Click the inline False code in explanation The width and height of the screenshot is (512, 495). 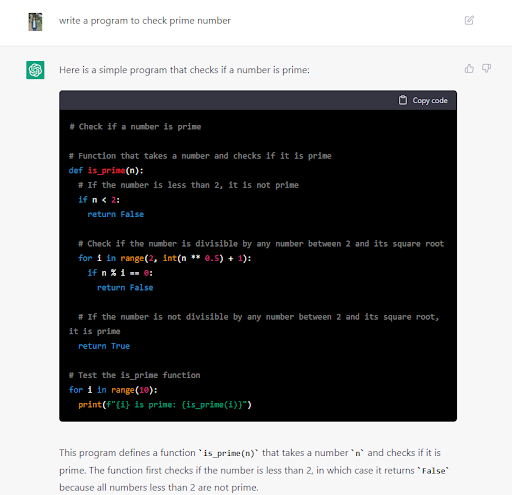[433, 471]
